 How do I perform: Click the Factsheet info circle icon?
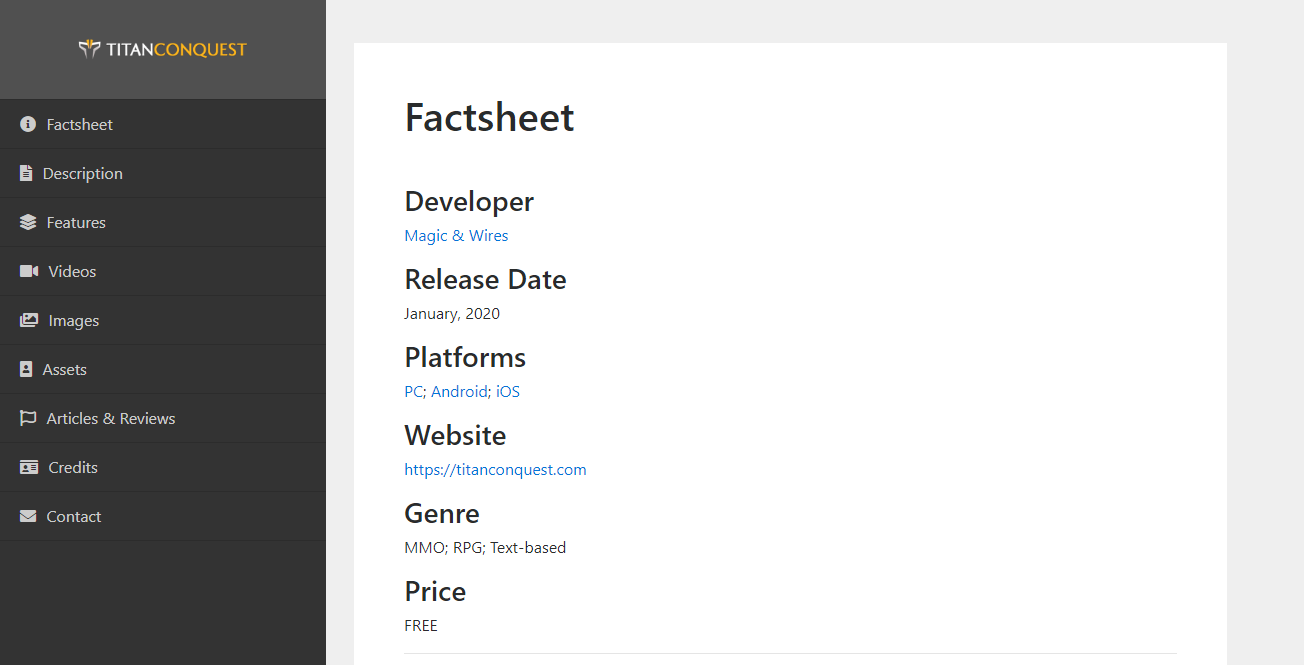pos(28,124)
